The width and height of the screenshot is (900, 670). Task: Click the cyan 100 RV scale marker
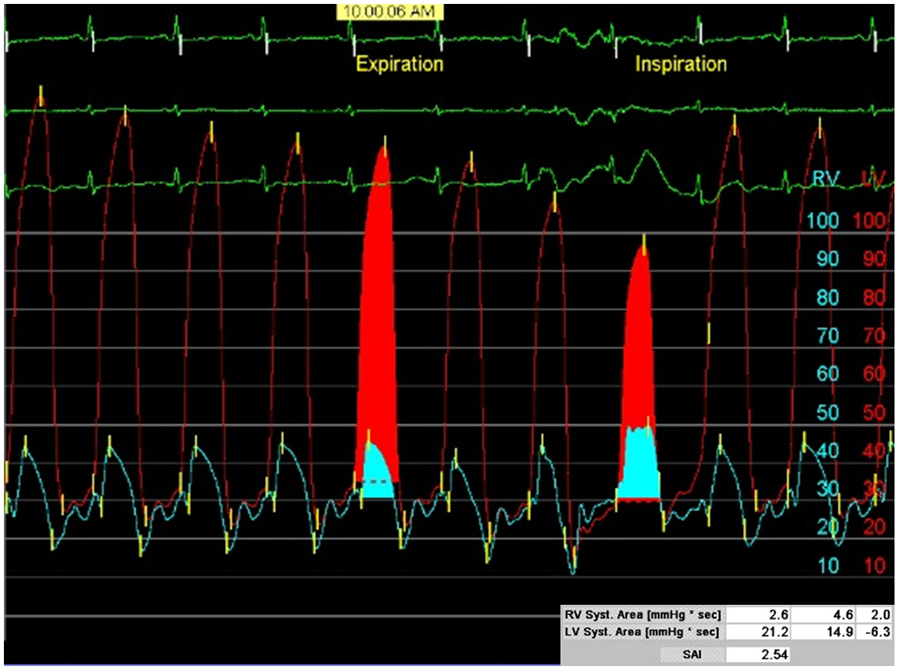pyautogui.click(x=825, y=220)
